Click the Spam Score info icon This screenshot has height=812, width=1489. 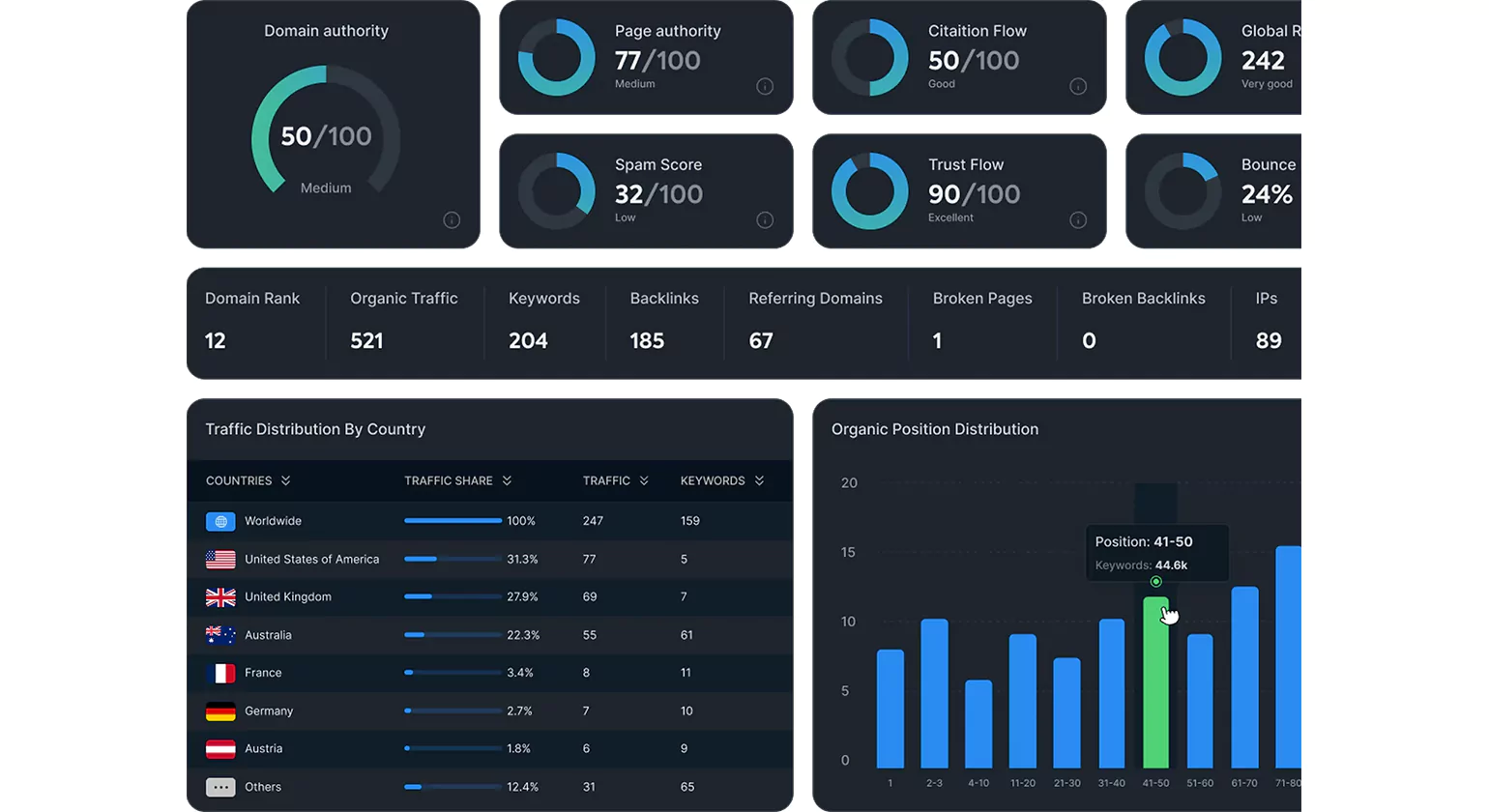765,220
